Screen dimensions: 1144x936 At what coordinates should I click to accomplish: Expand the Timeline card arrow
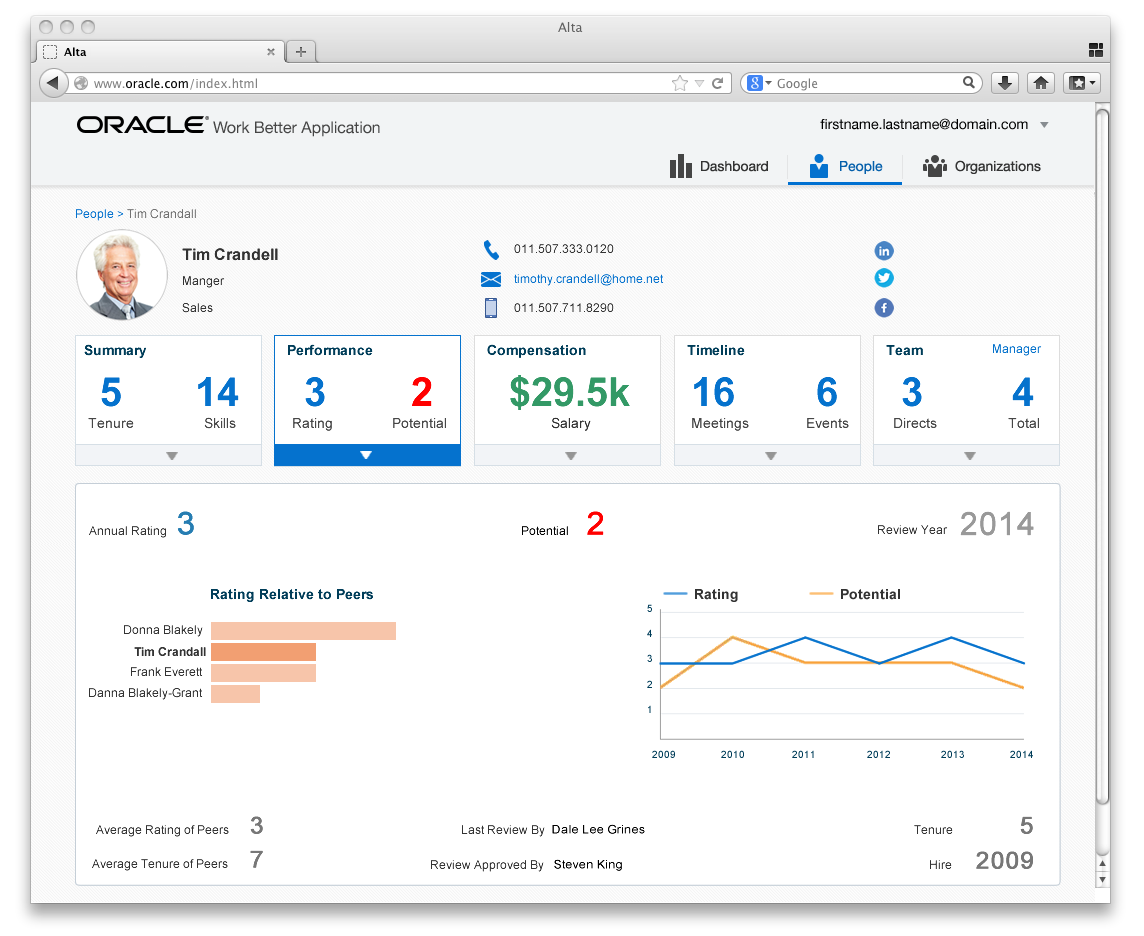coord(768,455)
